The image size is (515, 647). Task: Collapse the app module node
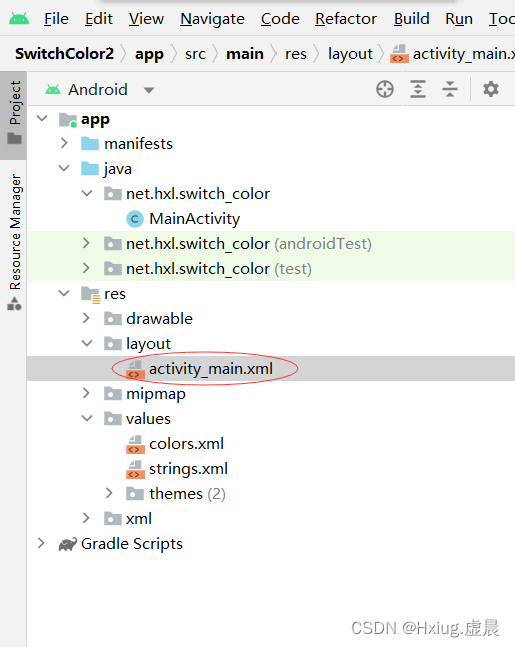point(42,119)
